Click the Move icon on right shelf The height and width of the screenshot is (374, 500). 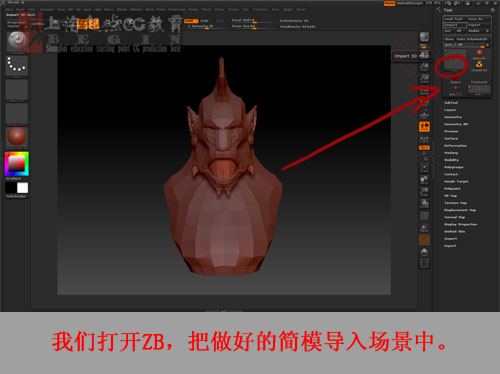point(424,180)
